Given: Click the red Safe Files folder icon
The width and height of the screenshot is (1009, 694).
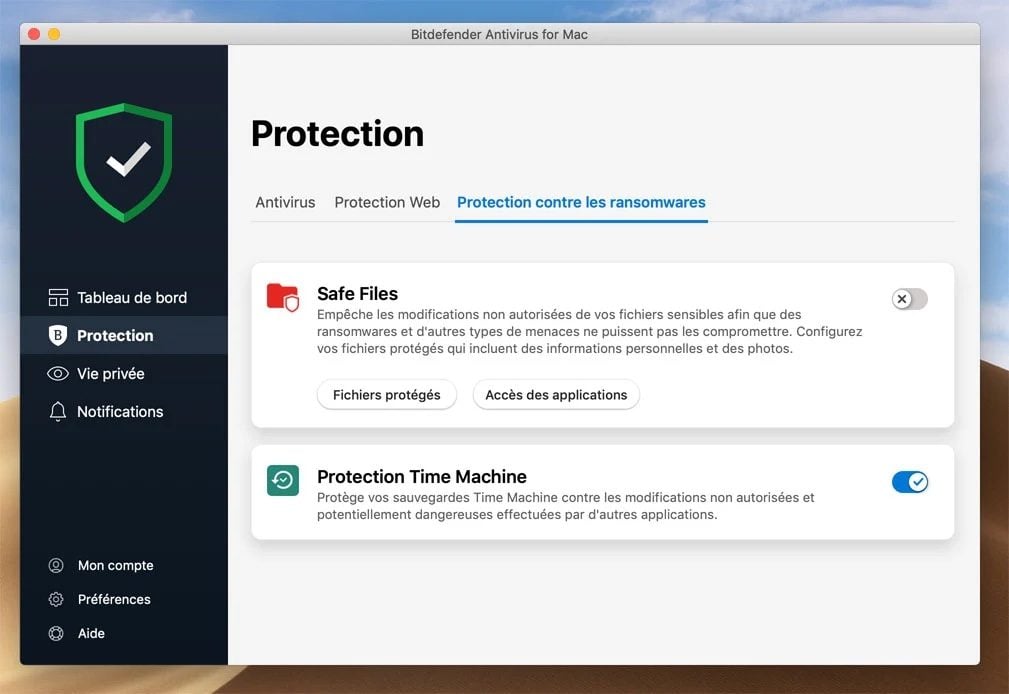Looking at the screenshot, I should (x=283, y=297).
